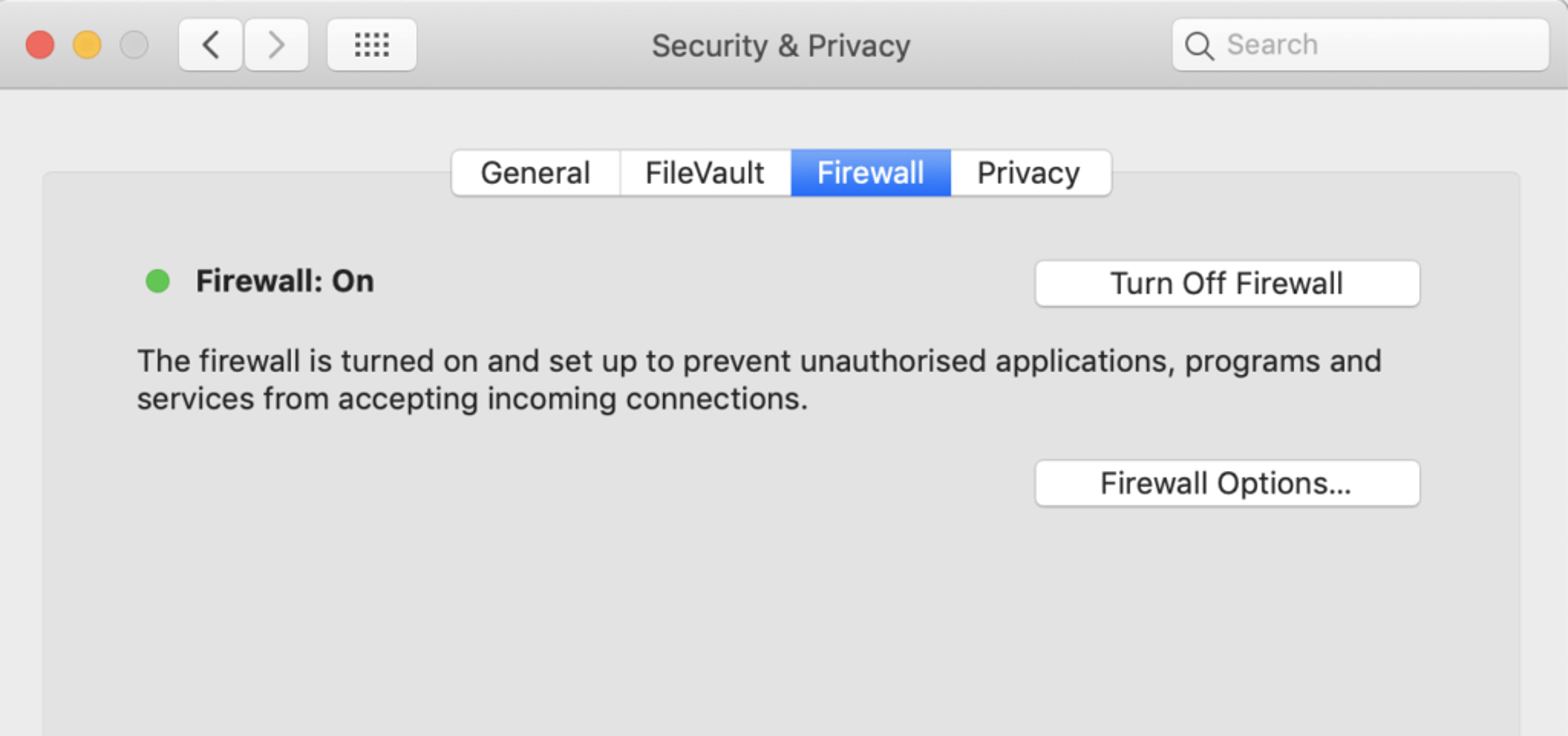This screenshot has width=1568, height=736.
Task: Open the FileVault tab
Action: point(705,173)
